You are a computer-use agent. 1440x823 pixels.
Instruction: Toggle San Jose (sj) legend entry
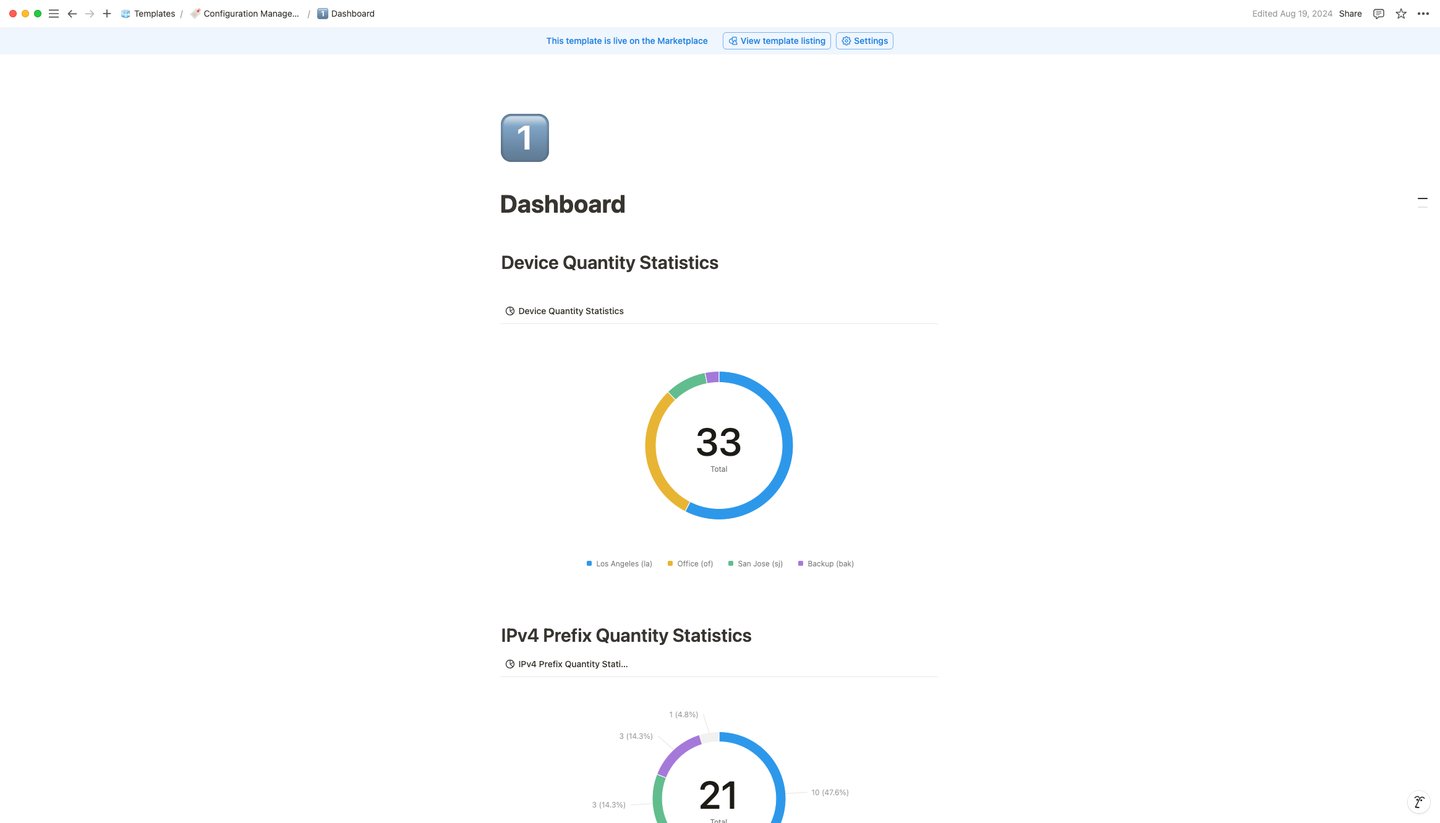[755, 564]
